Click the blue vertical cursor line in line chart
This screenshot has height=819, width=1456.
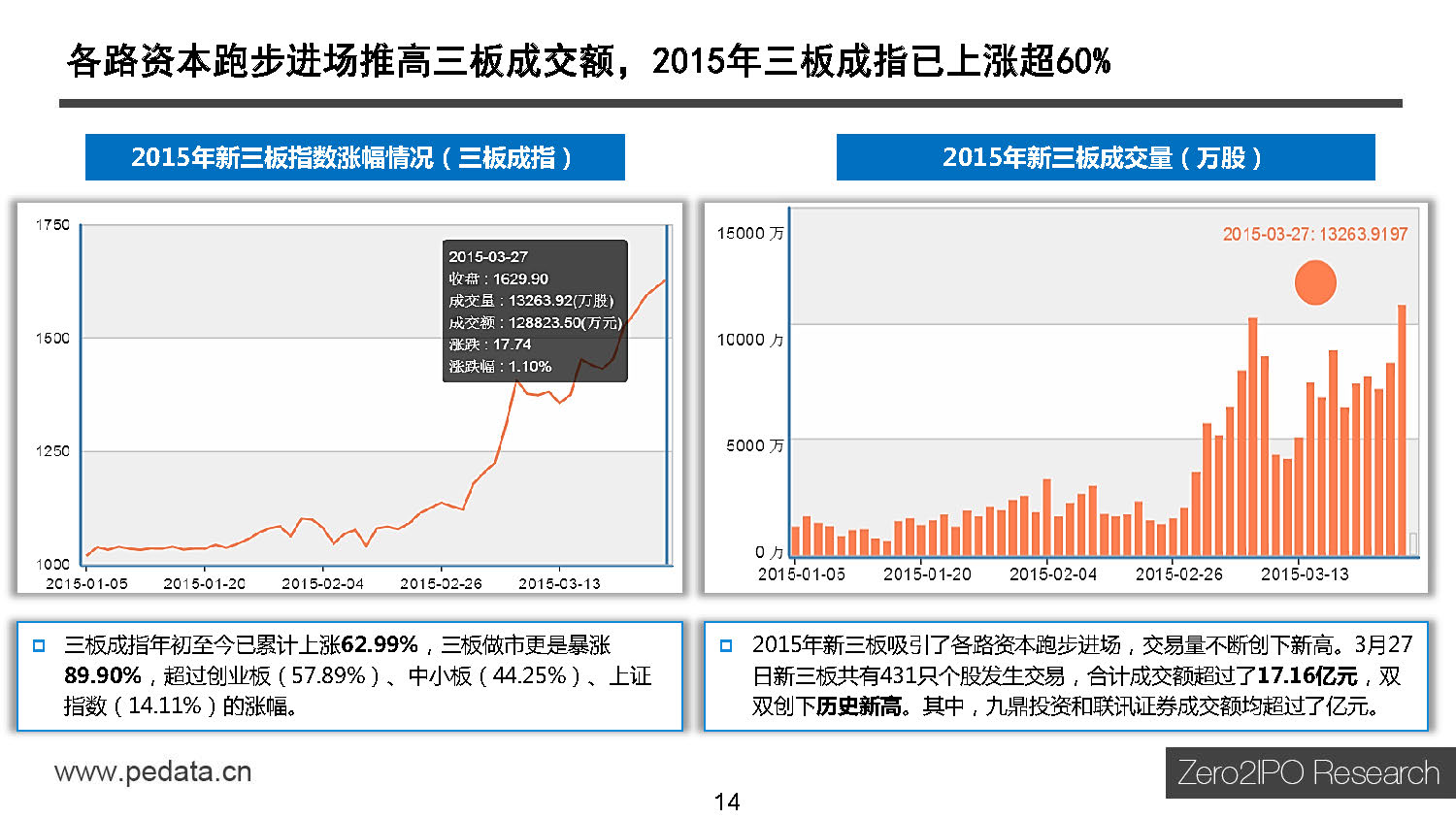(x=668, y=394)
